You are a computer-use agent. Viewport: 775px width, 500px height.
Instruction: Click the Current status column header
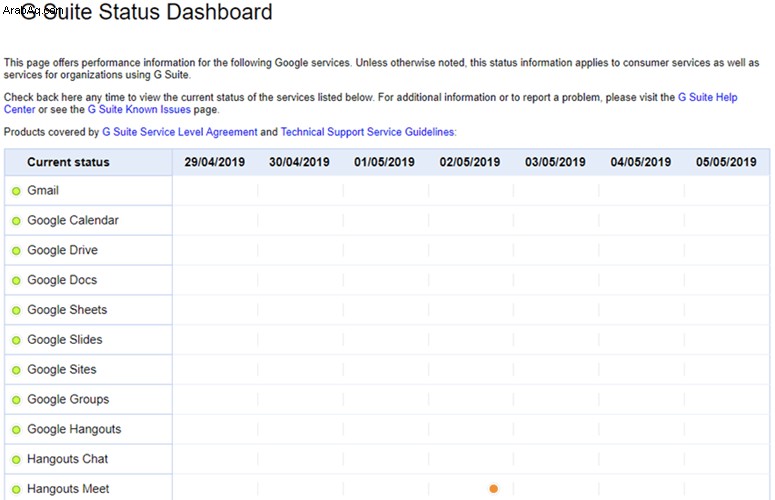coord(68,162)
